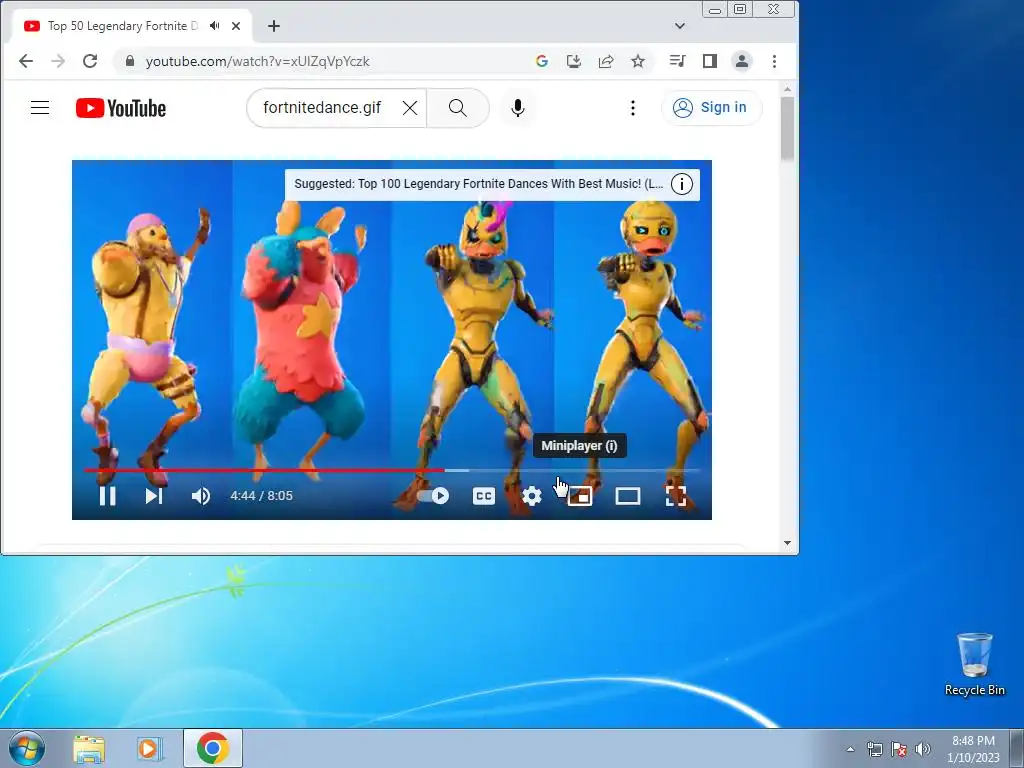This screenshot has width=1024, height=768.
Task: Toggle Chrome side panel
Action: pos(710,61)
